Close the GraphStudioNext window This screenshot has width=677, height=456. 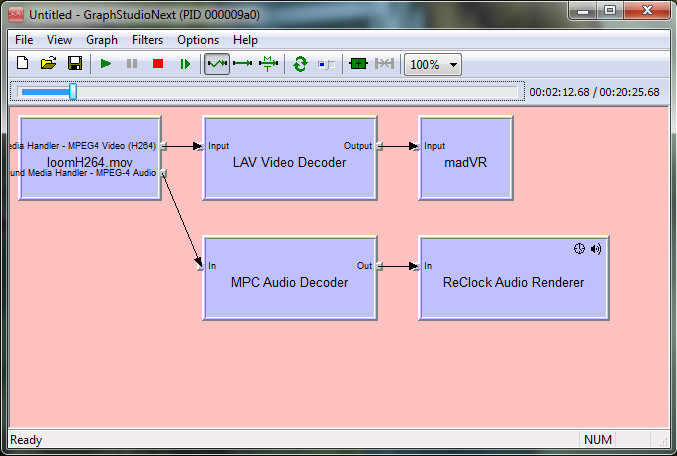pos(646,10)
